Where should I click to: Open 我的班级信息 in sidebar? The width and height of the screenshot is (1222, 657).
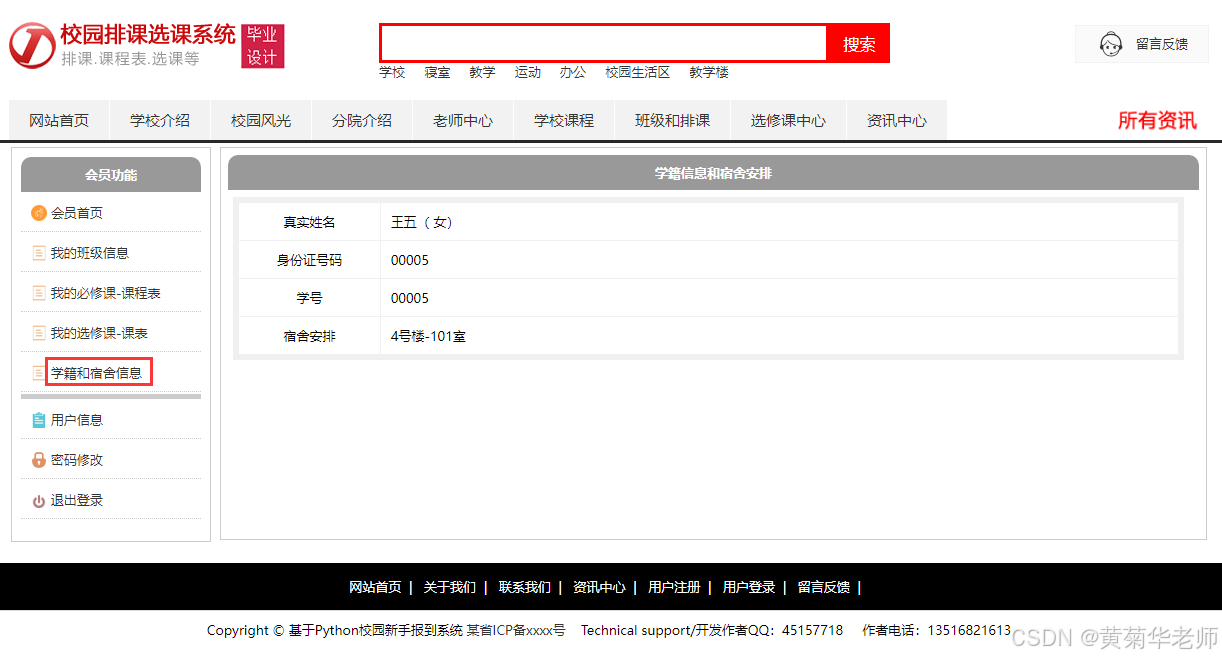tap(90, 253)
